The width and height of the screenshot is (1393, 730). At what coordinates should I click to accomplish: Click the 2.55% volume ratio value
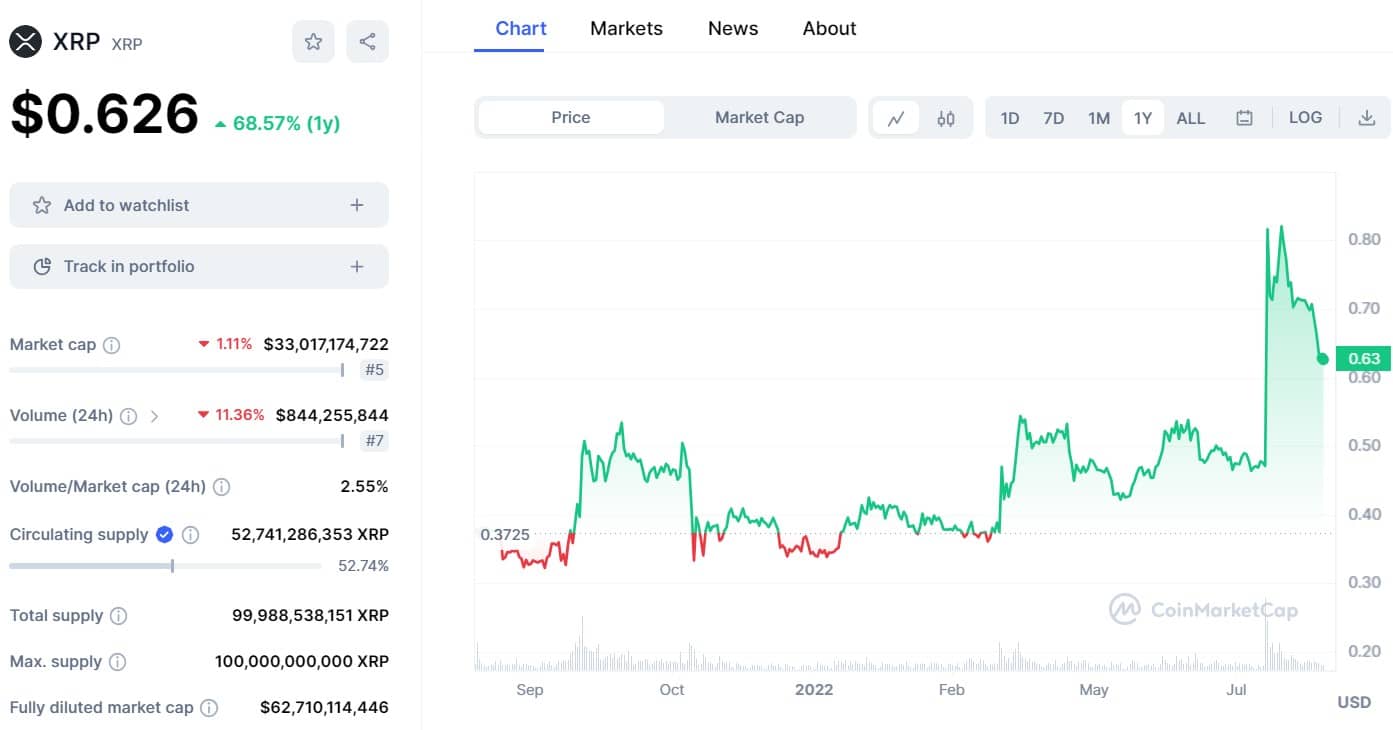[364, 487]
